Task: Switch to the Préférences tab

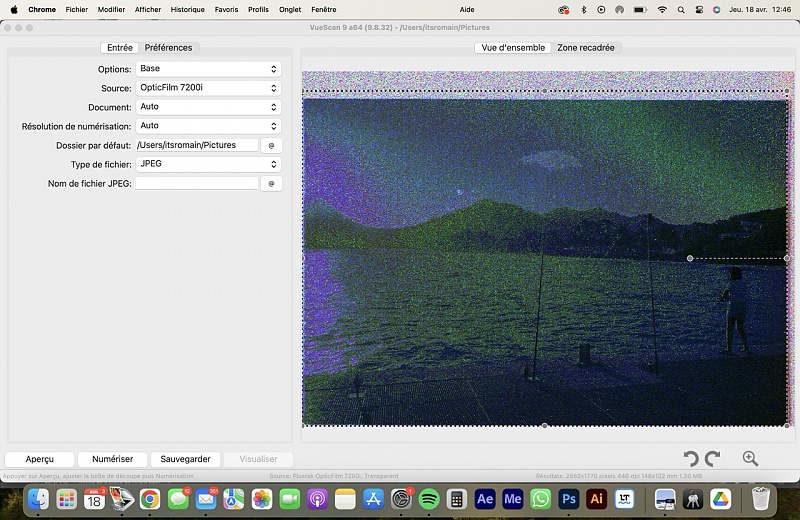Action: 168,48
